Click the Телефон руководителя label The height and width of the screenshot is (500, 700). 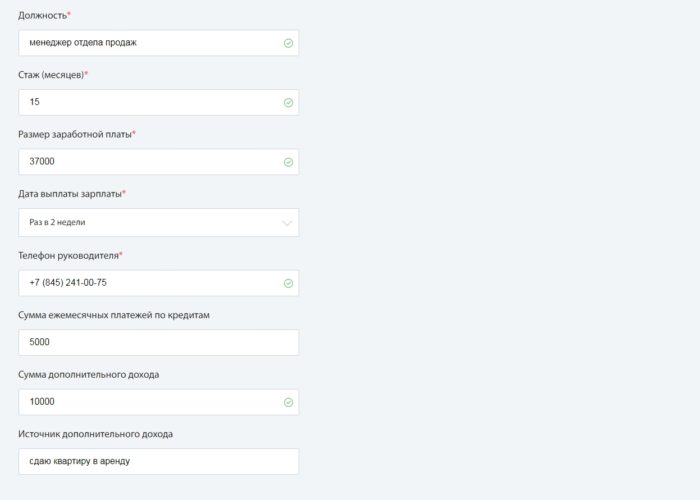(x=67, y=255)
